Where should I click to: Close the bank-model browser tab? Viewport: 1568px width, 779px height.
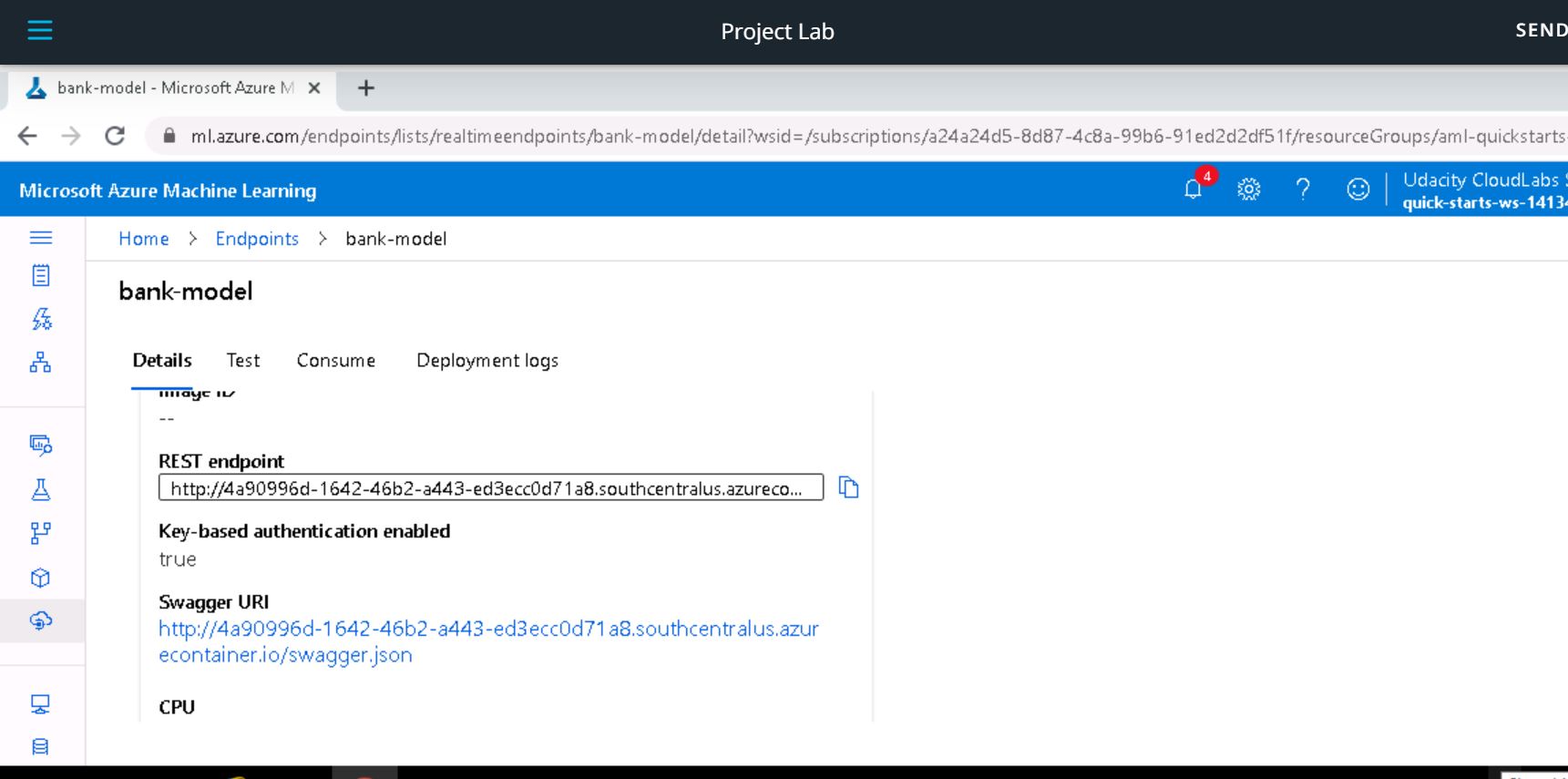pyautogui.click(x=314, y=88)
